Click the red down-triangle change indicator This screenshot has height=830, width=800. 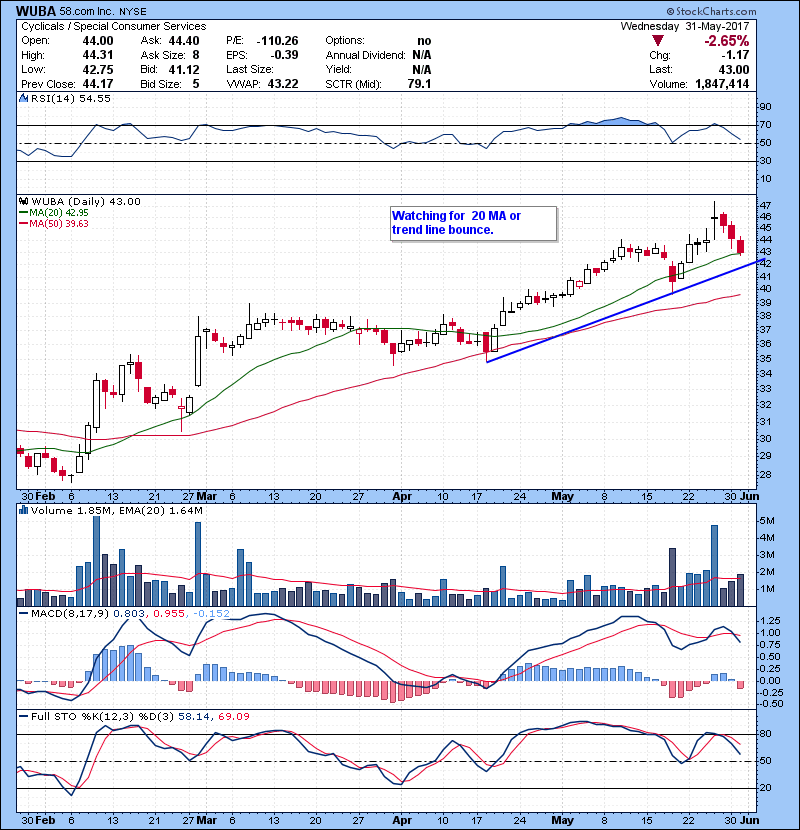click(658, 41)
